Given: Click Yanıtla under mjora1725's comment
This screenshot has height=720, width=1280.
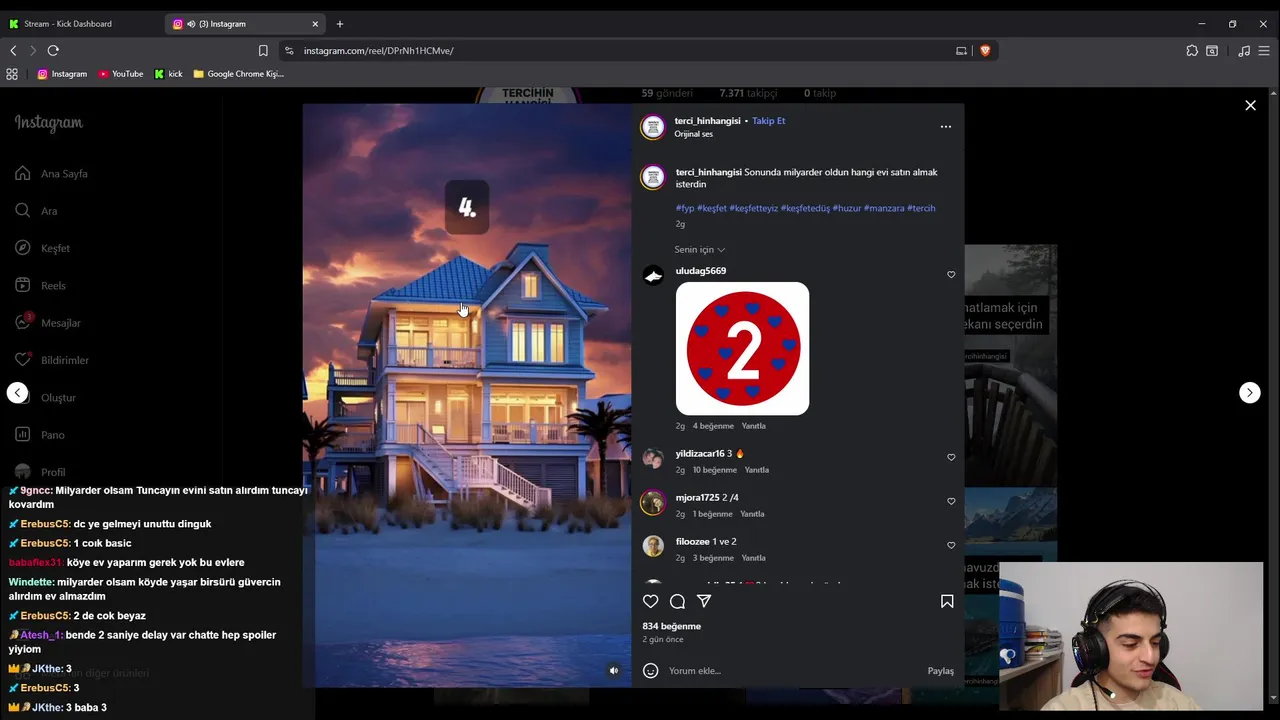Looking at the screenshot, I should (752, 514).
